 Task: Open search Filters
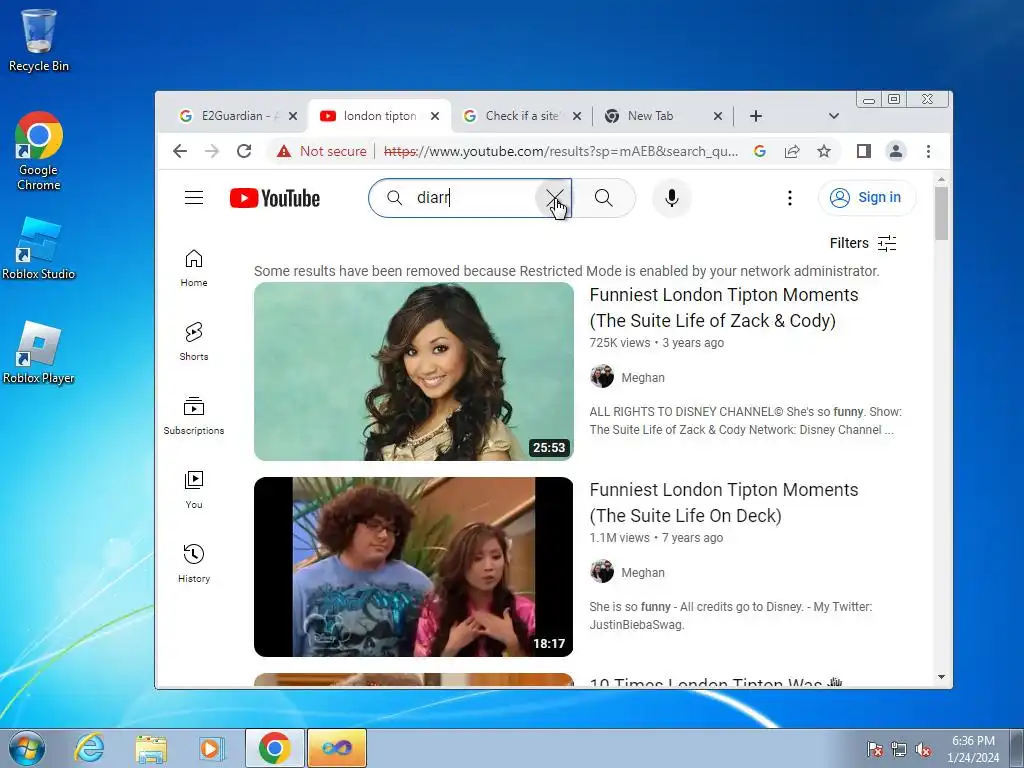coord(863,243)
